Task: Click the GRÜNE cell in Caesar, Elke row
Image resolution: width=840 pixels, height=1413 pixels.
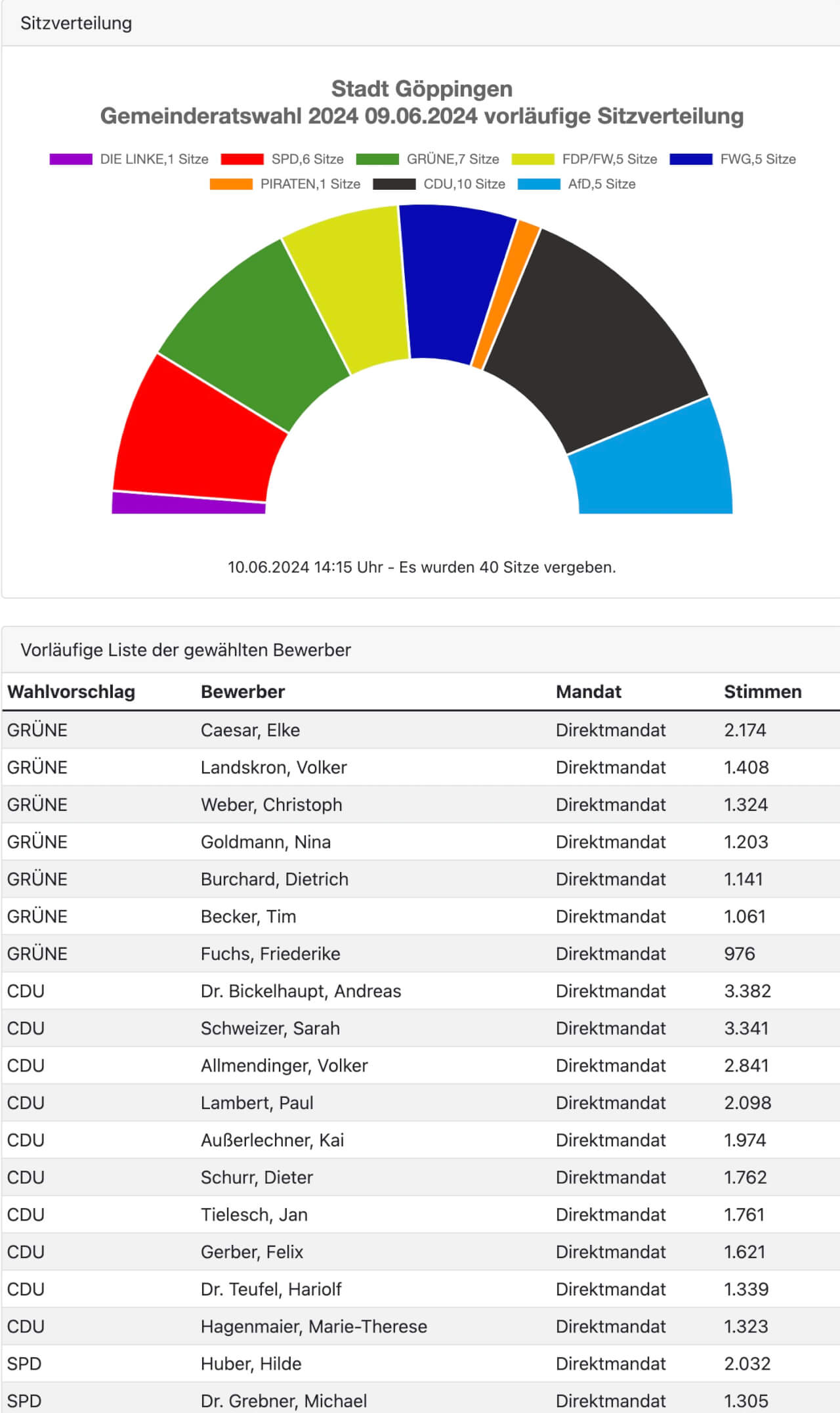Action: click(x=37, y=730)
